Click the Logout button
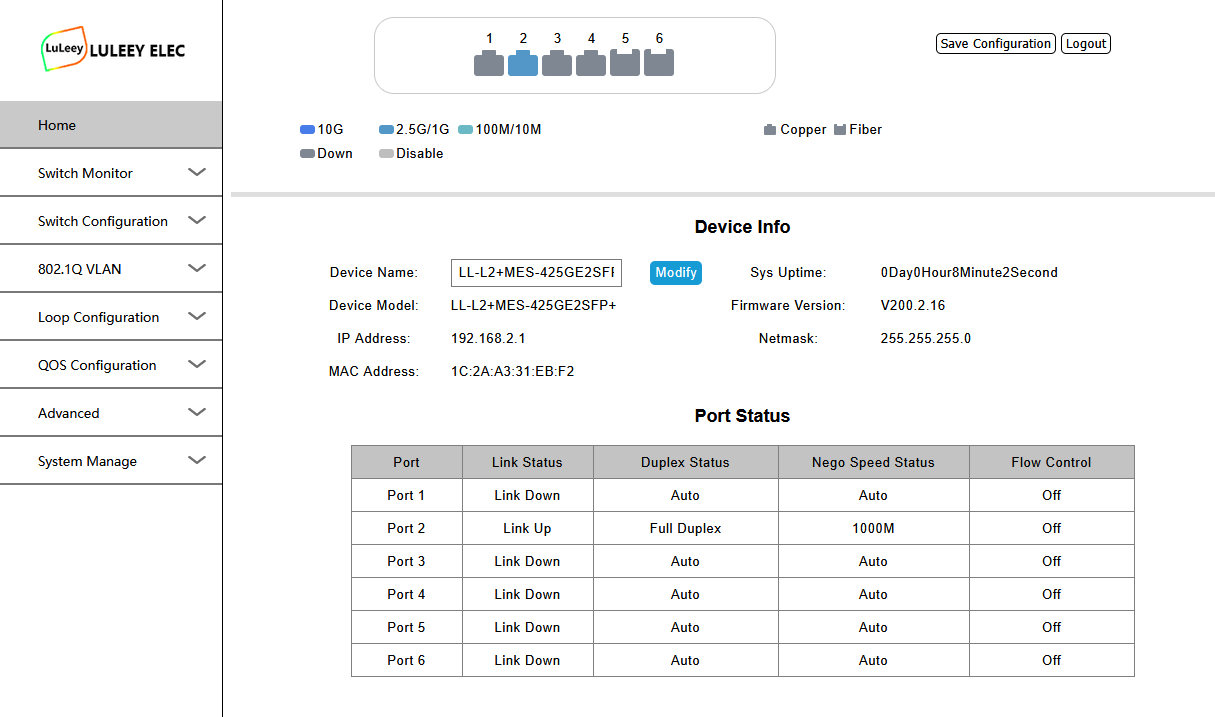The width and height of the screenshot is (1215, 717). (x=1086, y=44)
